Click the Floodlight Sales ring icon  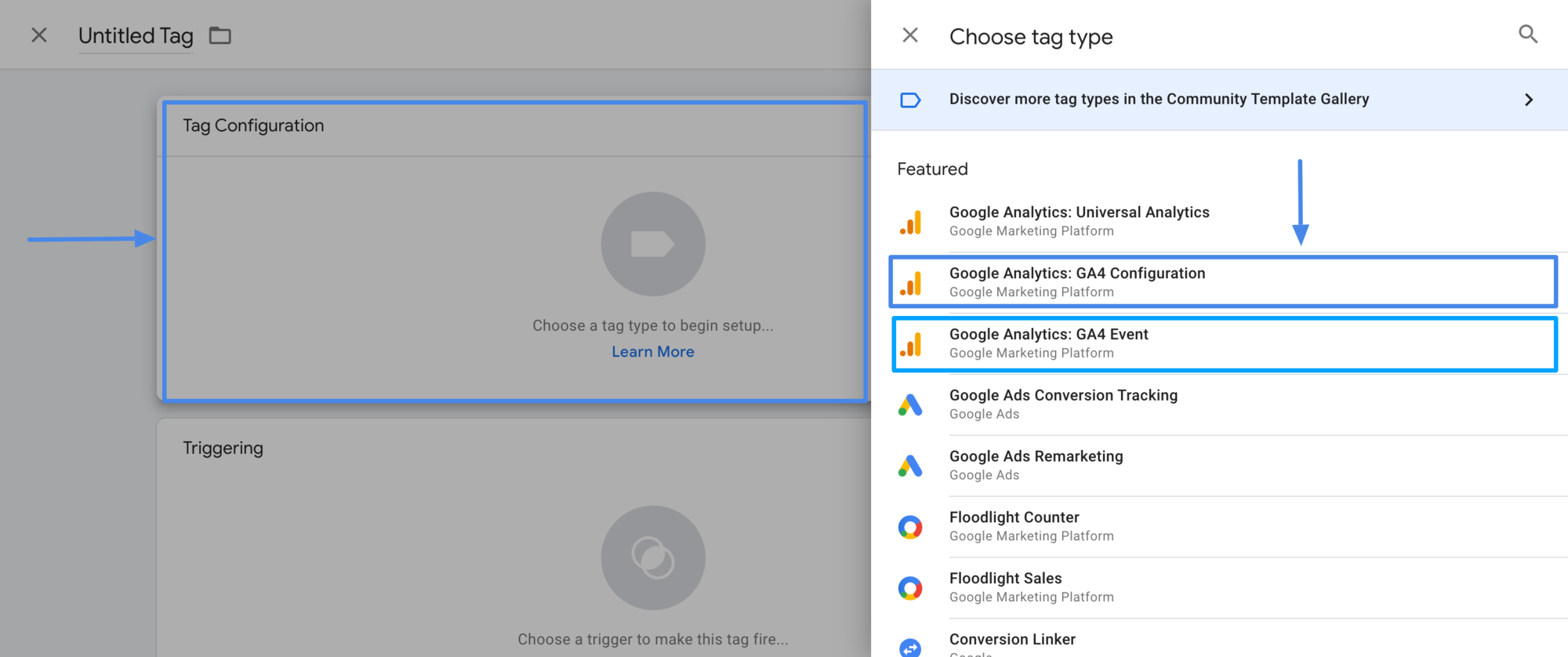[x=910, y=588]
